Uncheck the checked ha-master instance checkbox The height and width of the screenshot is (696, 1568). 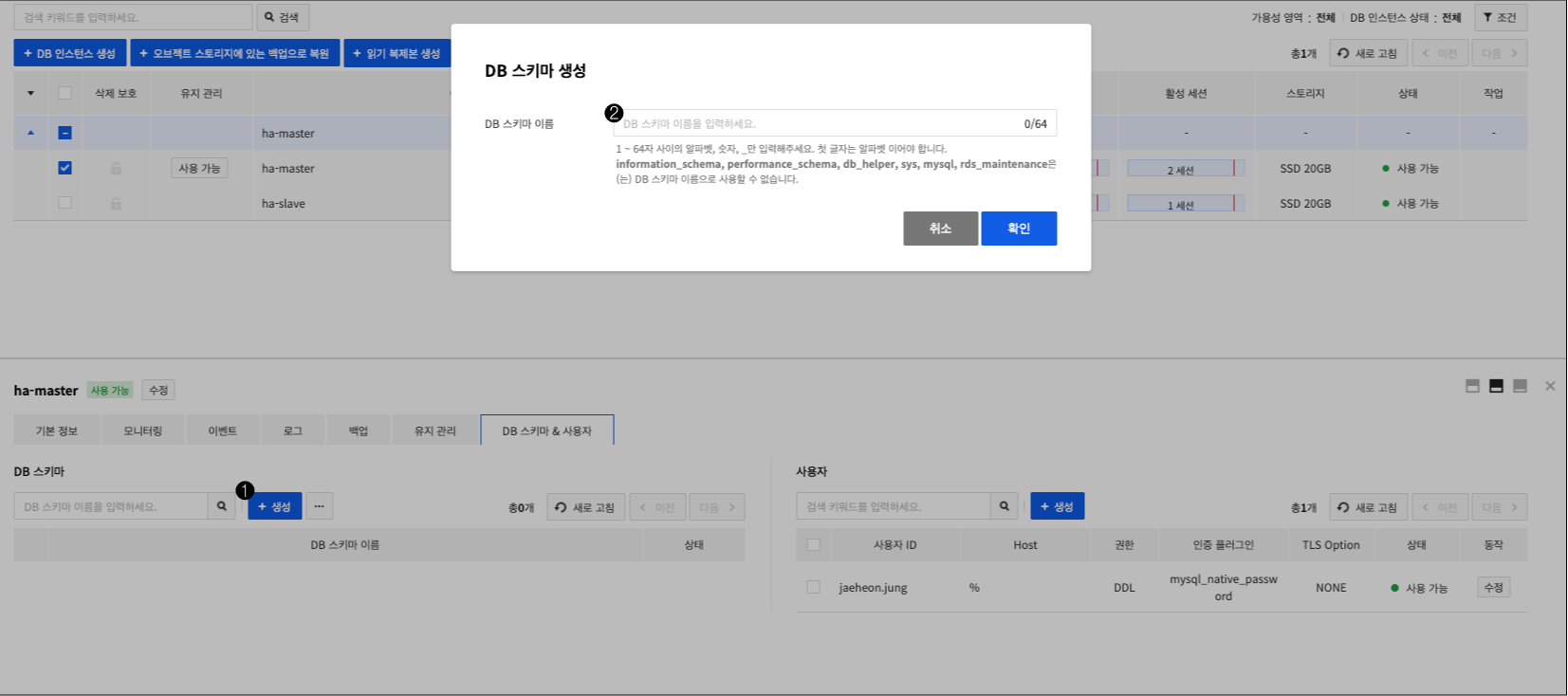coord(65,168)
